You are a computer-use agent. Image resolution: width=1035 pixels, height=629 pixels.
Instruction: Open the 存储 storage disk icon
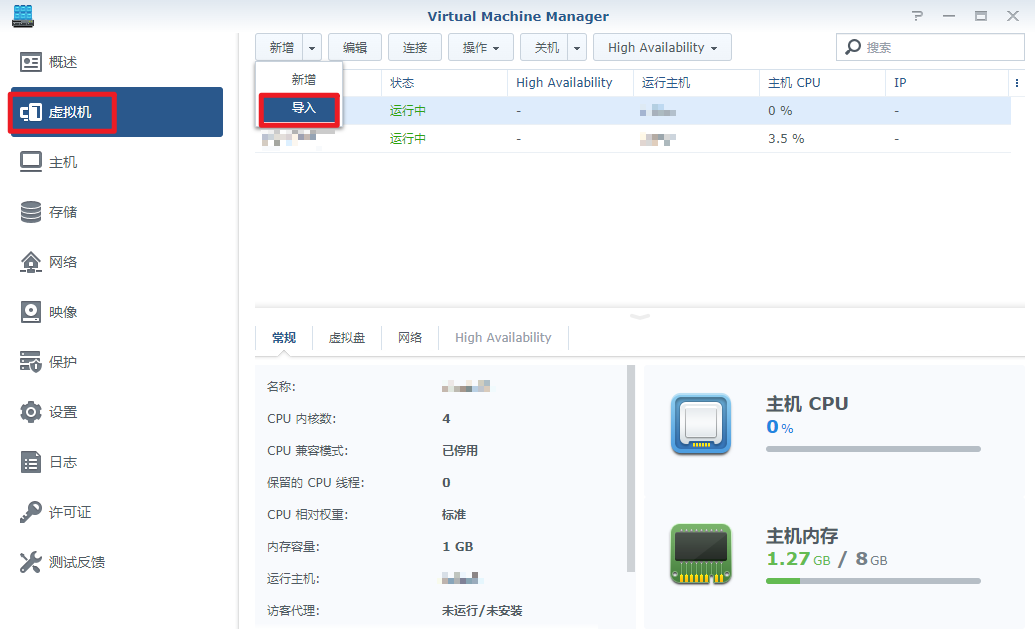click(x=31, y=212)
